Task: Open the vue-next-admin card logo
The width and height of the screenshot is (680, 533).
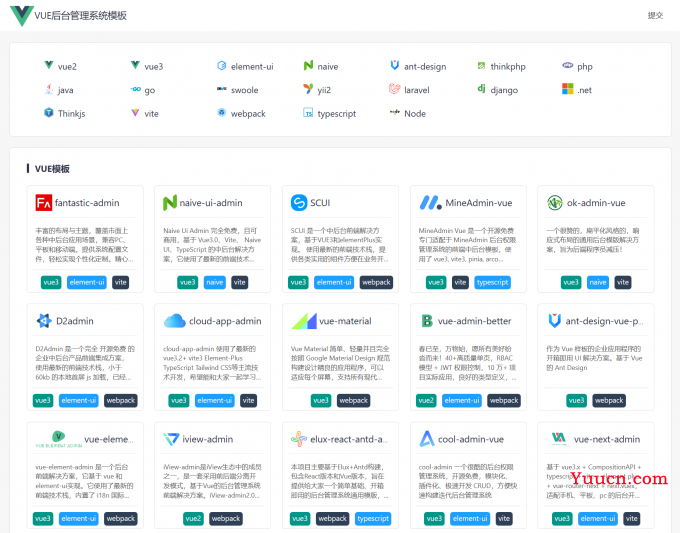Action: pos(559,439)
